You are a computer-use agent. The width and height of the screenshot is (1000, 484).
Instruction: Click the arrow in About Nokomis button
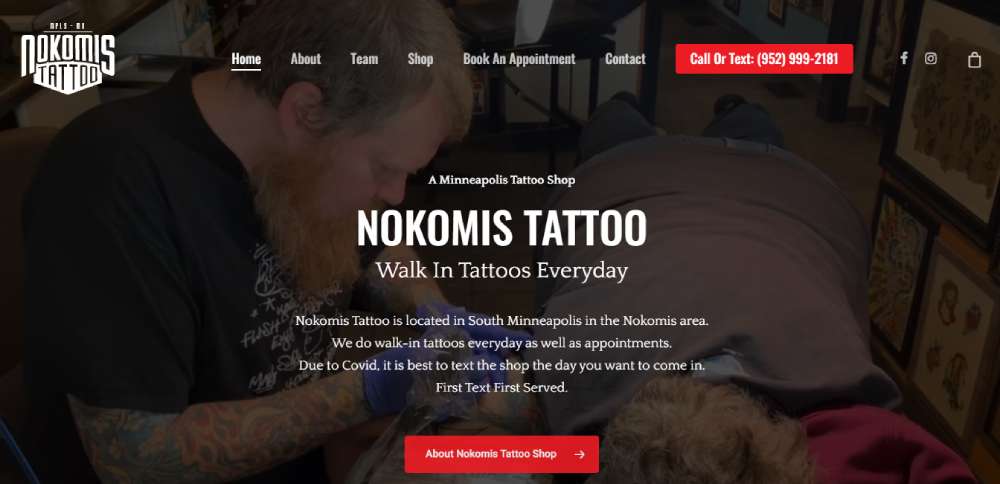pyautogui.click(x=579, y=454)
